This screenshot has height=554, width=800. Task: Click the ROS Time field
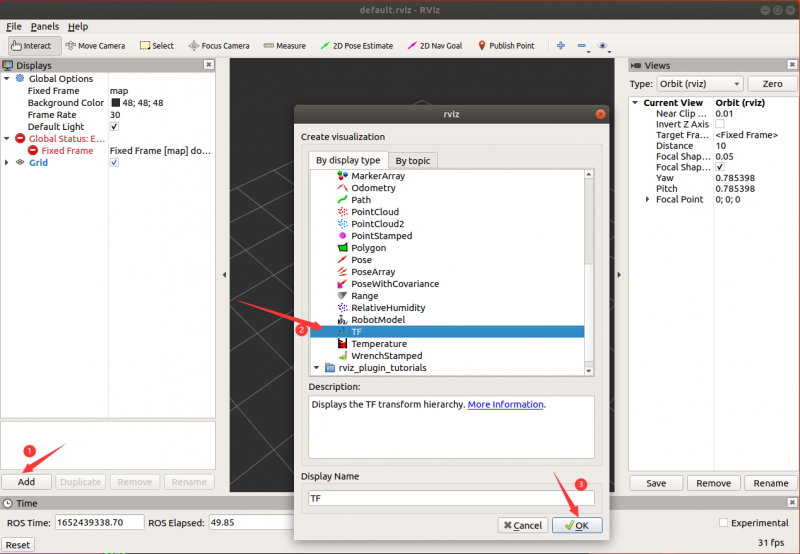pos(99,522)
